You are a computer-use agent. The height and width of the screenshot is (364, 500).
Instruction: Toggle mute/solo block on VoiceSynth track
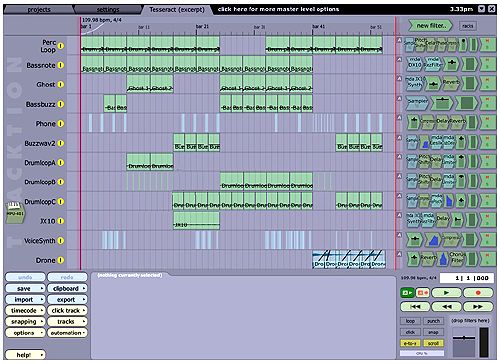tap(488, 239)
